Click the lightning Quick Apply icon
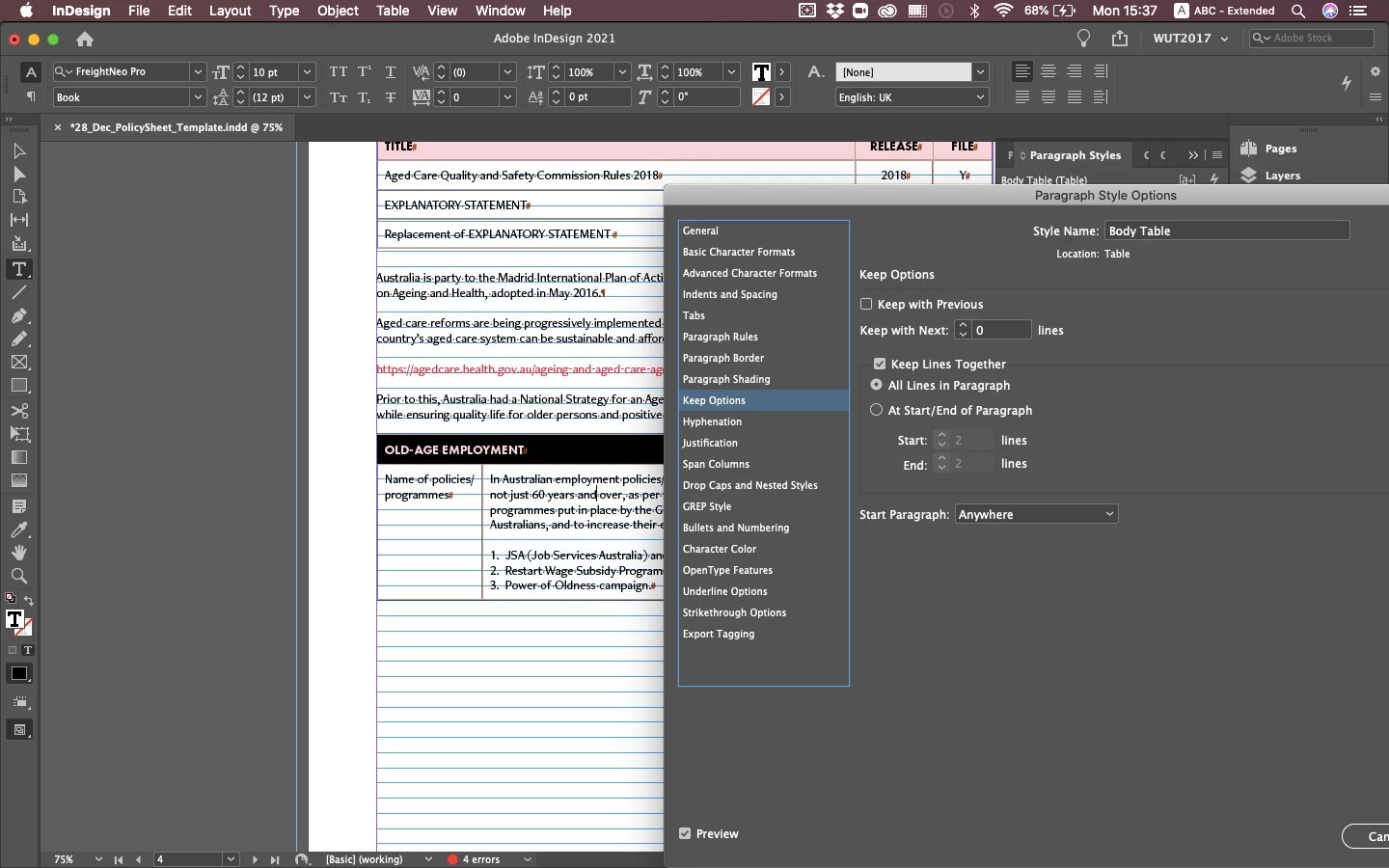Screen dimensions: 1389x868 point(1347,84)
